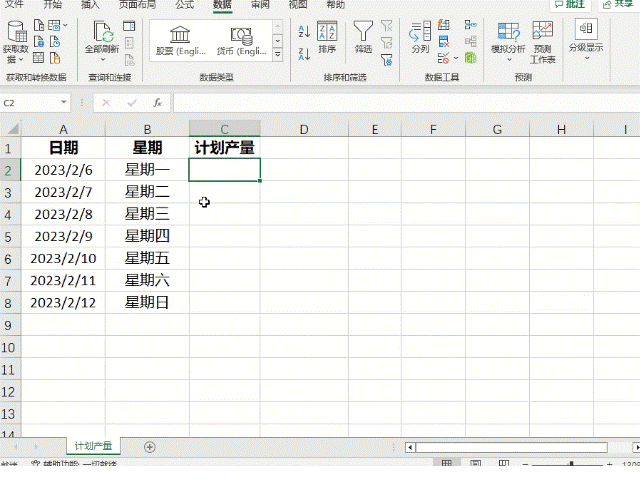
Task: Select 计划产量 sheet tab
Action: pyautogui.click(x=93, y=446)
